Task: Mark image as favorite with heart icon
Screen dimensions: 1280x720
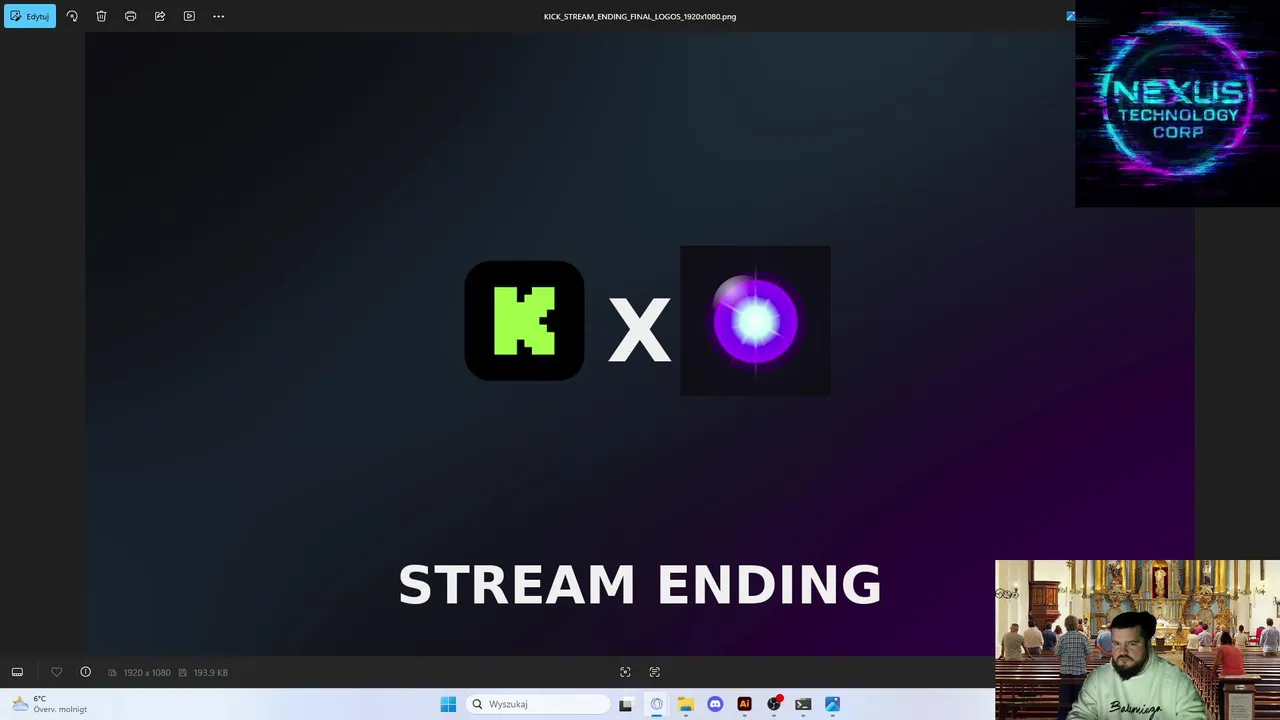Action: click(56, 672)
